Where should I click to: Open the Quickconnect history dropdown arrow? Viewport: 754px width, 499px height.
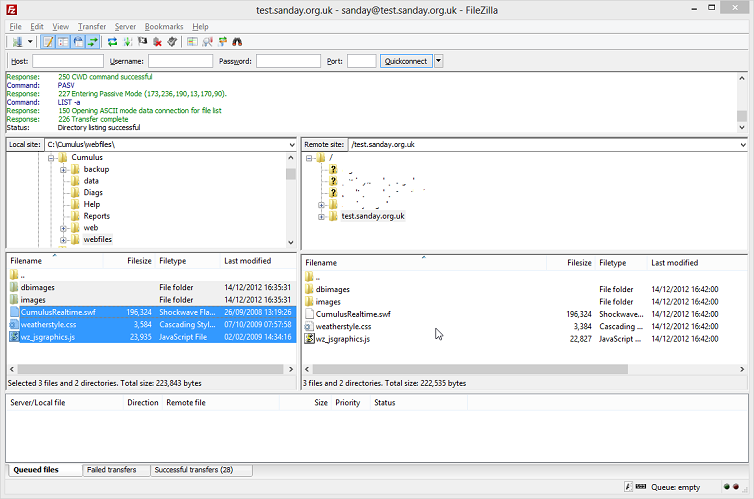tap(438, 61)
